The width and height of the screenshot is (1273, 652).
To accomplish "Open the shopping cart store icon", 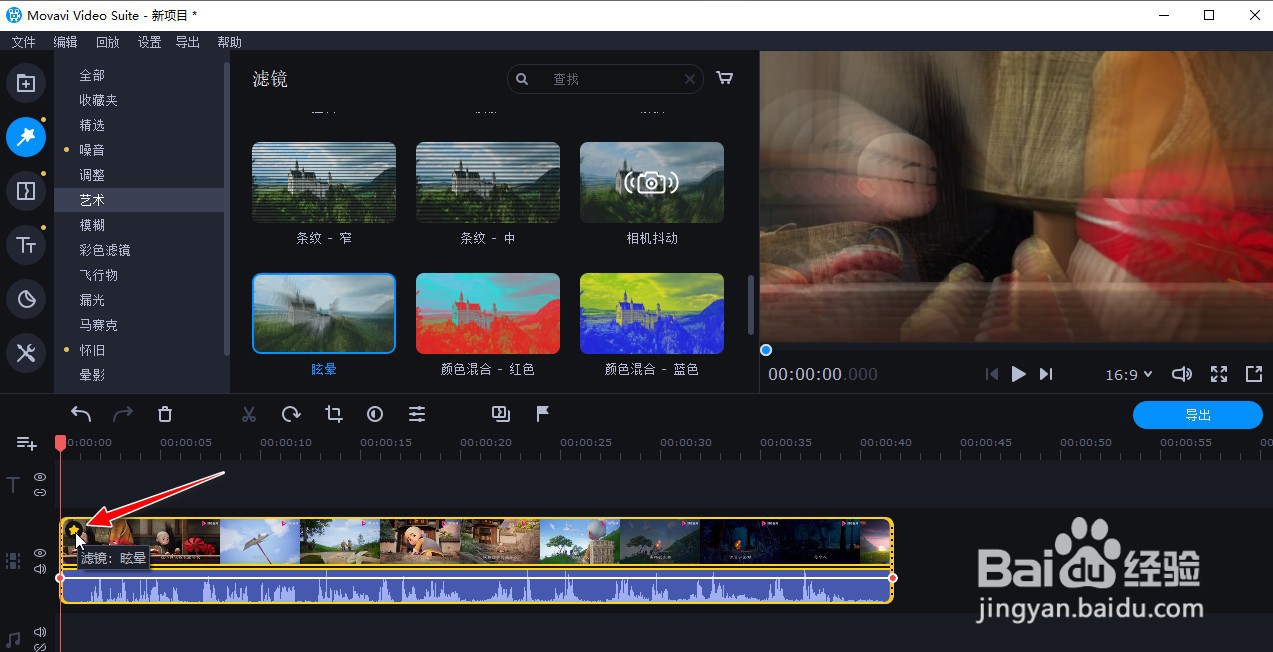I will click(725, 78).
